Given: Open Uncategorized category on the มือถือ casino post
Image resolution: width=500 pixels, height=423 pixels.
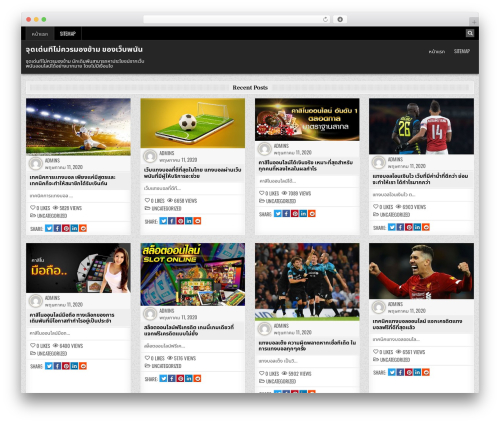Looking at the screenshot, I should pyautogui.click(x=52, y=353).
